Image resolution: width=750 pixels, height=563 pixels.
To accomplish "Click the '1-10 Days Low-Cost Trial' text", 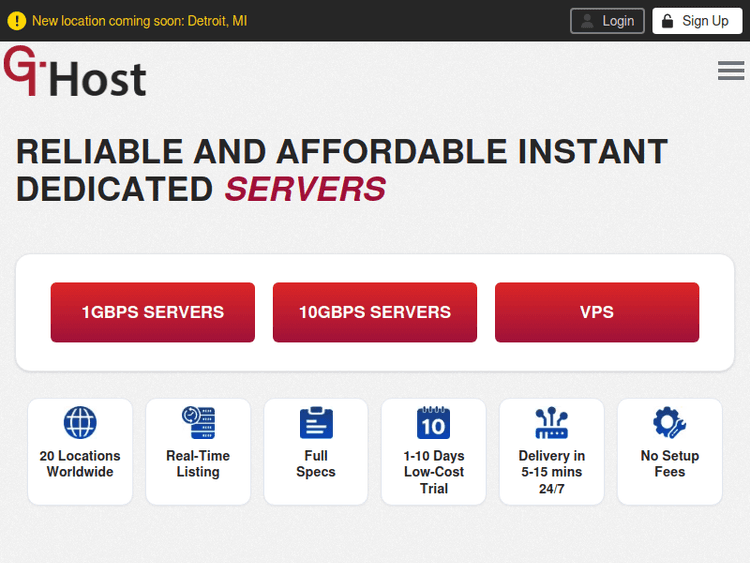I will click(434, 472).
